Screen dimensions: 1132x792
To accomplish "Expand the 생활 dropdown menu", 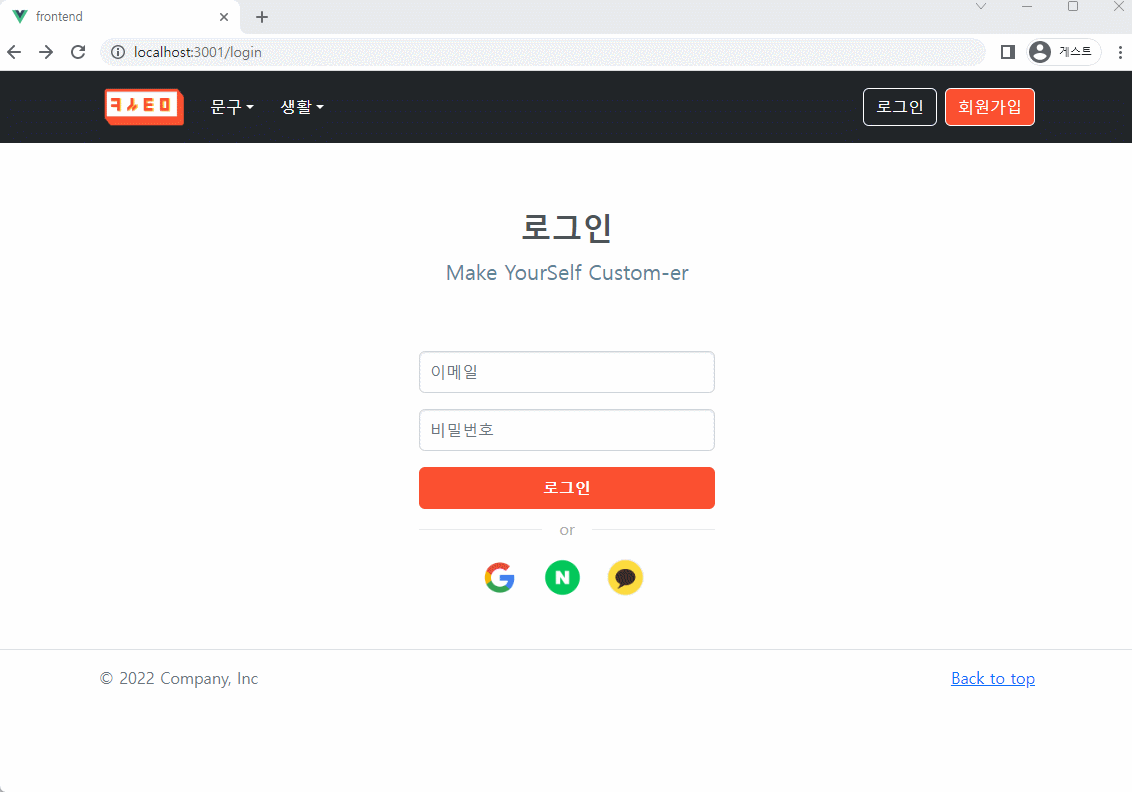I will tap(302, 107).
